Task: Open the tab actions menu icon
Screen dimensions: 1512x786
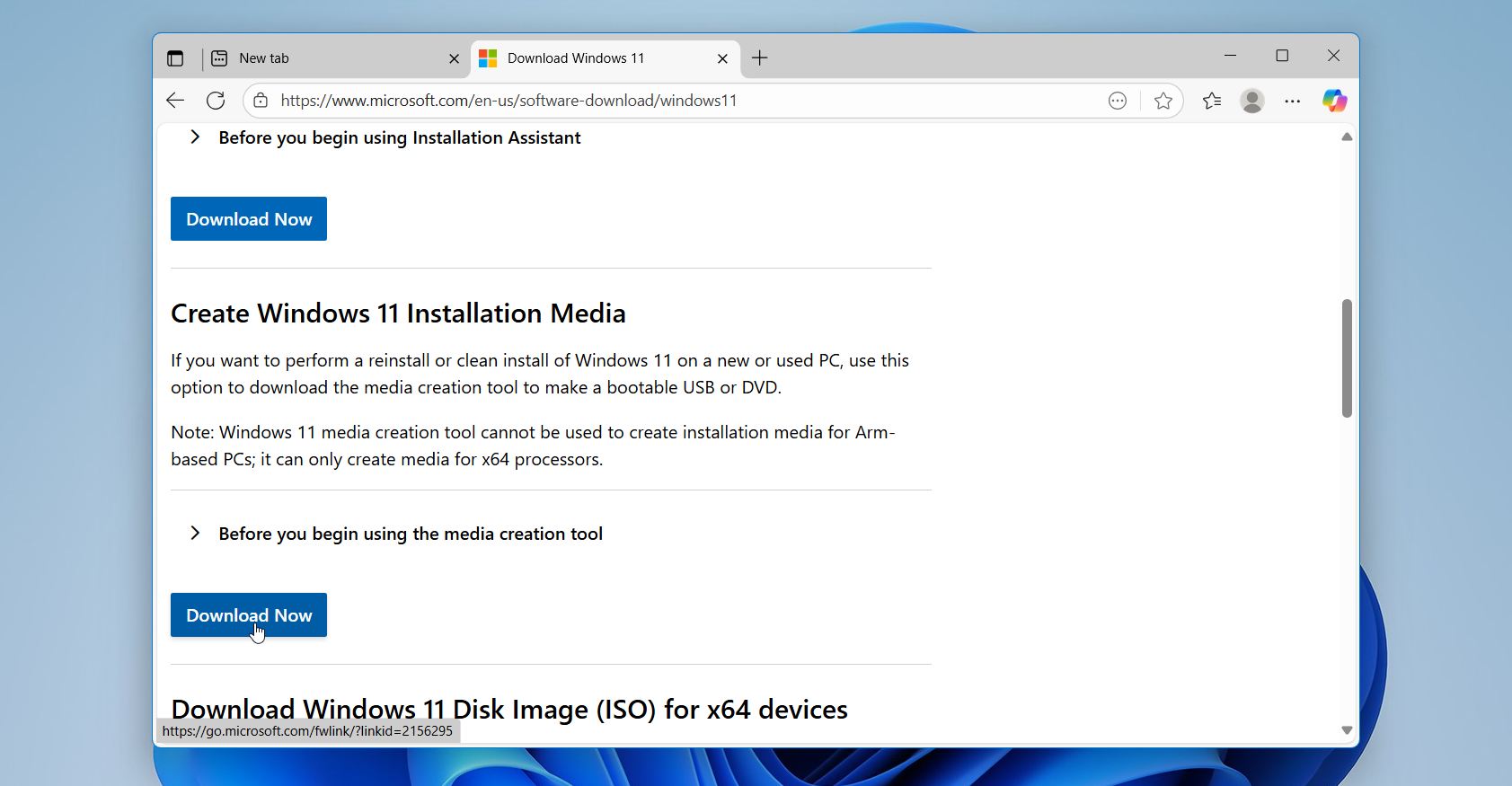Action: (x=175, y=58)
